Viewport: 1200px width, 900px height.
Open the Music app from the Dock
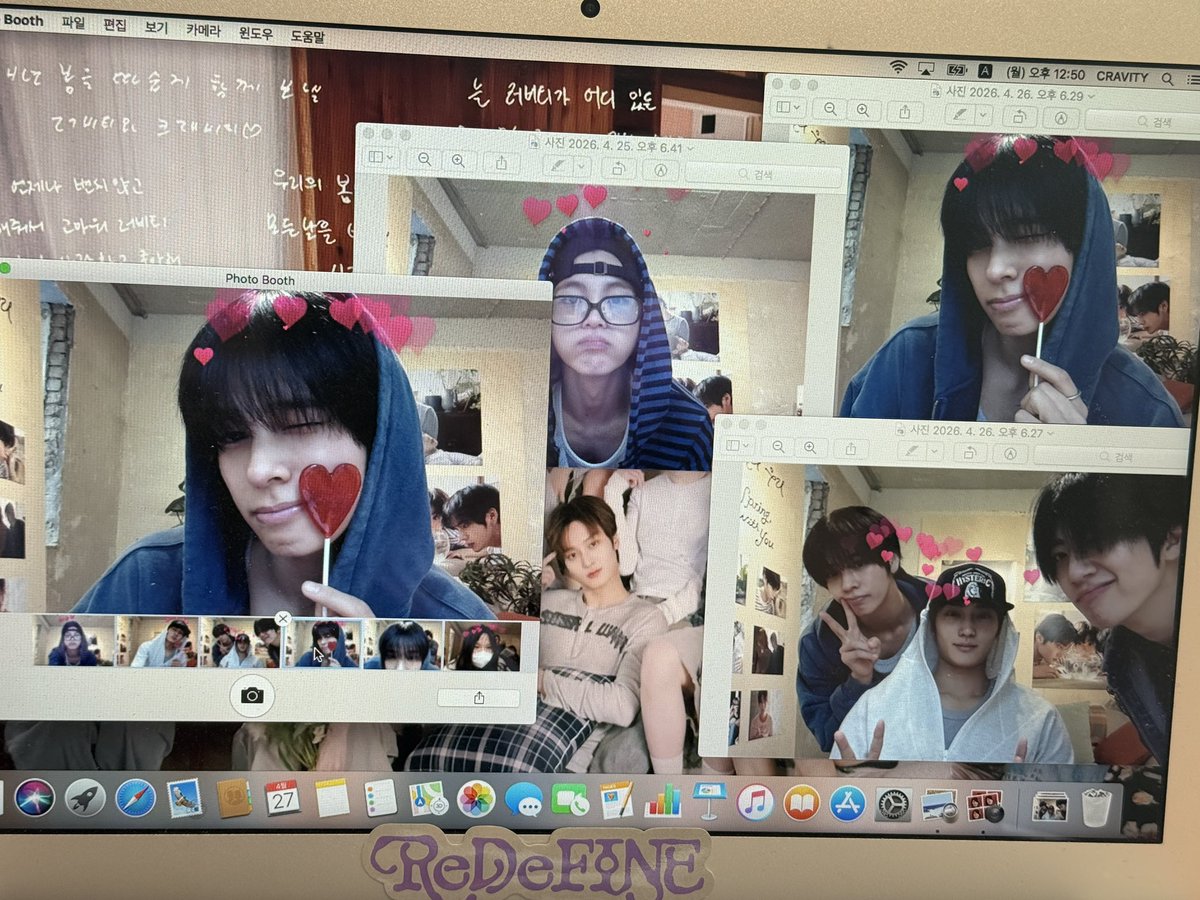(755, 801)
